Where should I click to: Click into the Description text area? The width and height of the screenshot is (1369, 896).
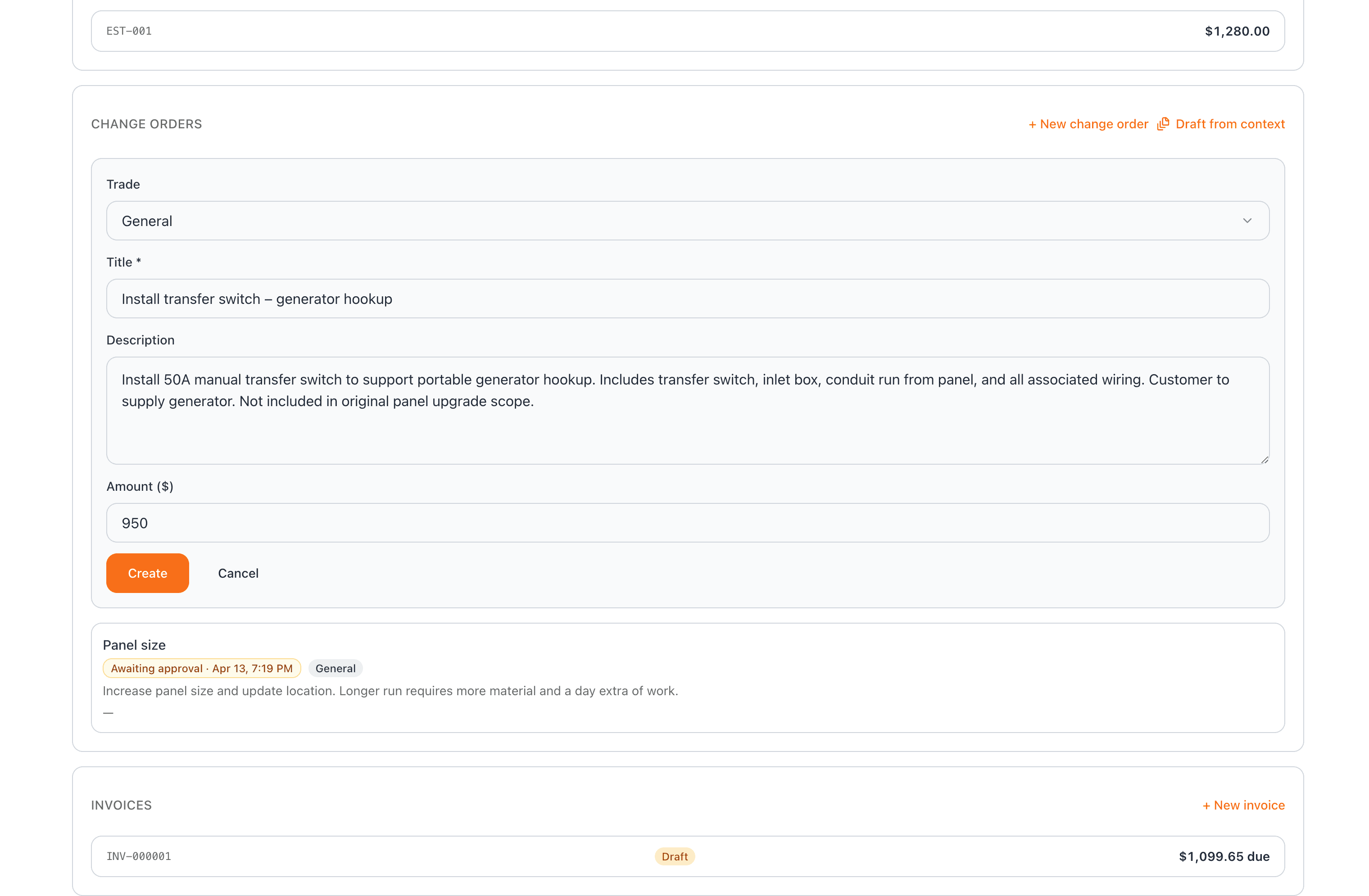point(687,411)
